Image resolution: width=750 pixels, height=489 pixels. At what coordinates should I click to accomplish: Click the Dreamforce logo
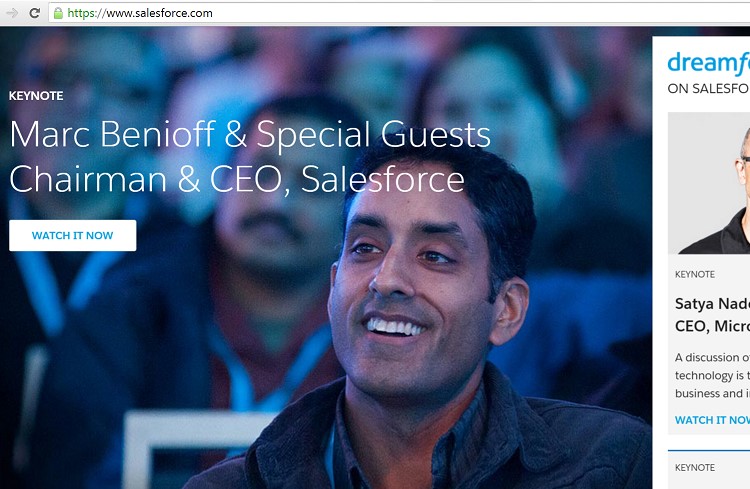(708, 63)
